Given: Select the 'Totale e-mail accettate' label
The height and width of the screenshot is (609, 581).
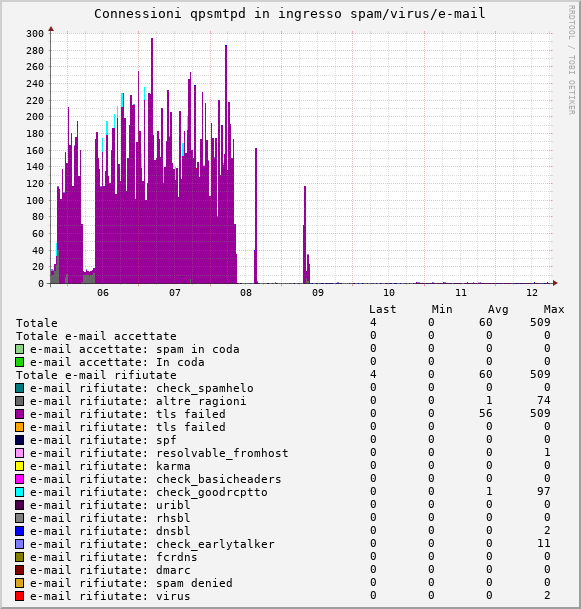Looking at the screenshot, I should (96, 336).
